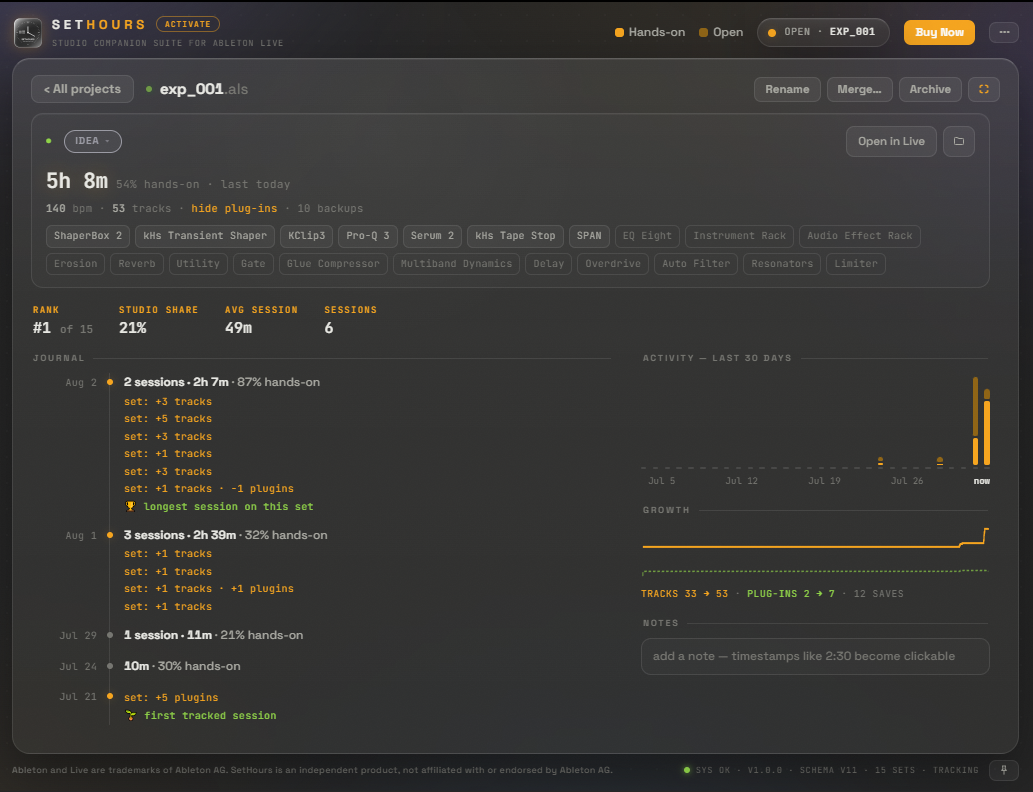Open the project folder icon
The width and height of the screenshot is (1033, 792).
coord(959,142)
